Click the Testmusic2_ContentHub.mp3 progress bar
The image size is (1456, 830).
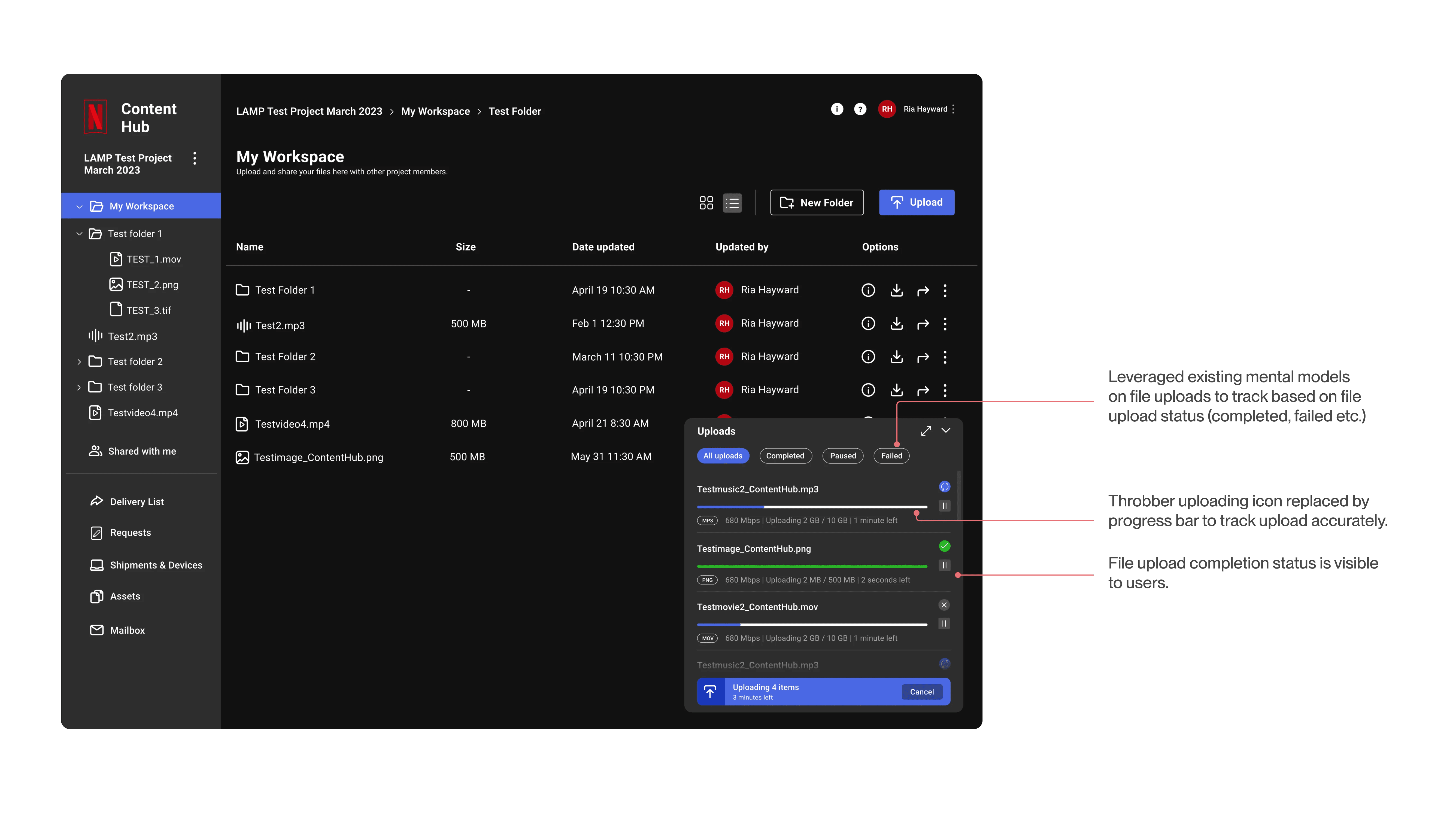click(x=812, y=507)
